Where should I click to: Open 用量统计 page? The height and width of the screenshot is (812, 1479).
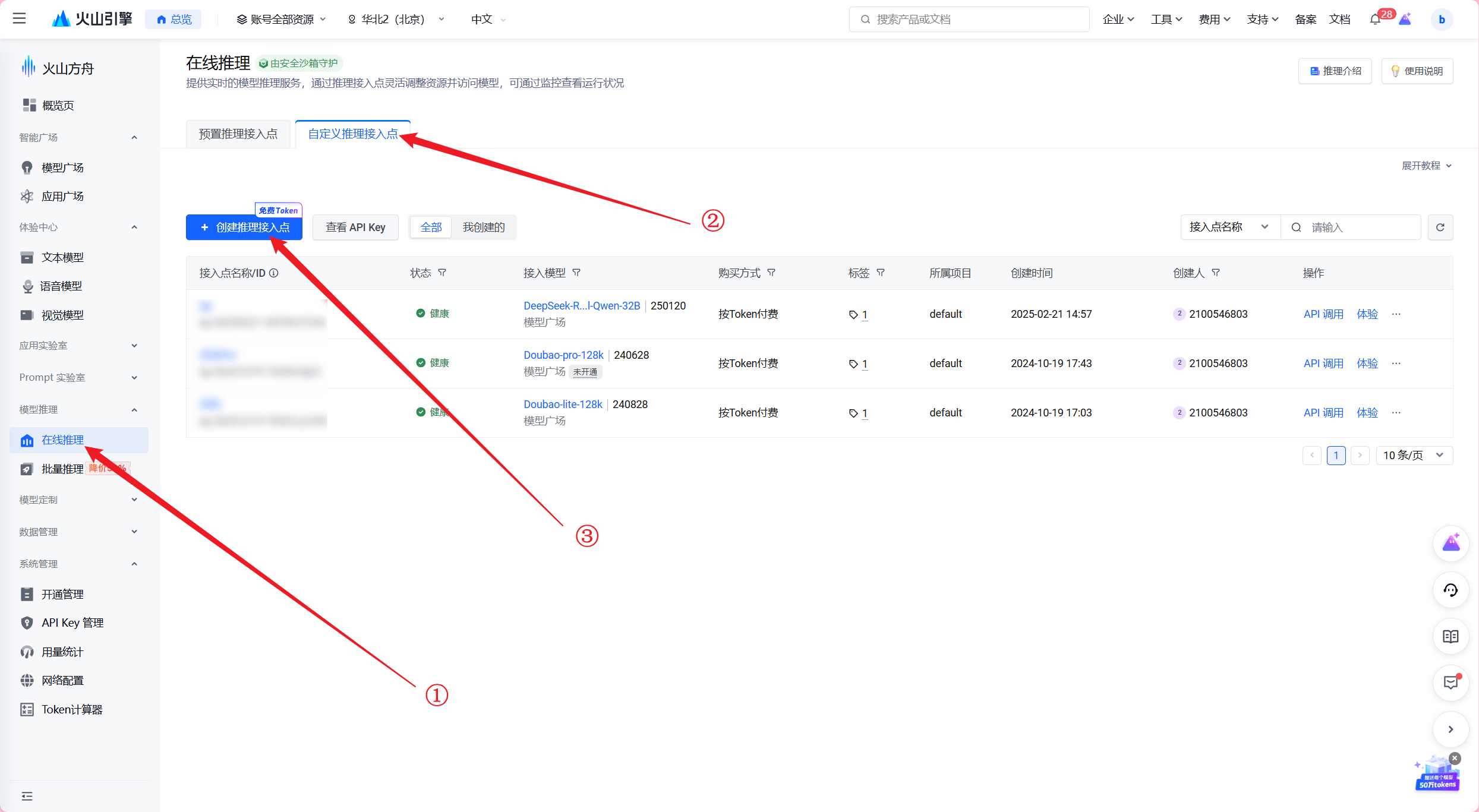click(62, 652)
